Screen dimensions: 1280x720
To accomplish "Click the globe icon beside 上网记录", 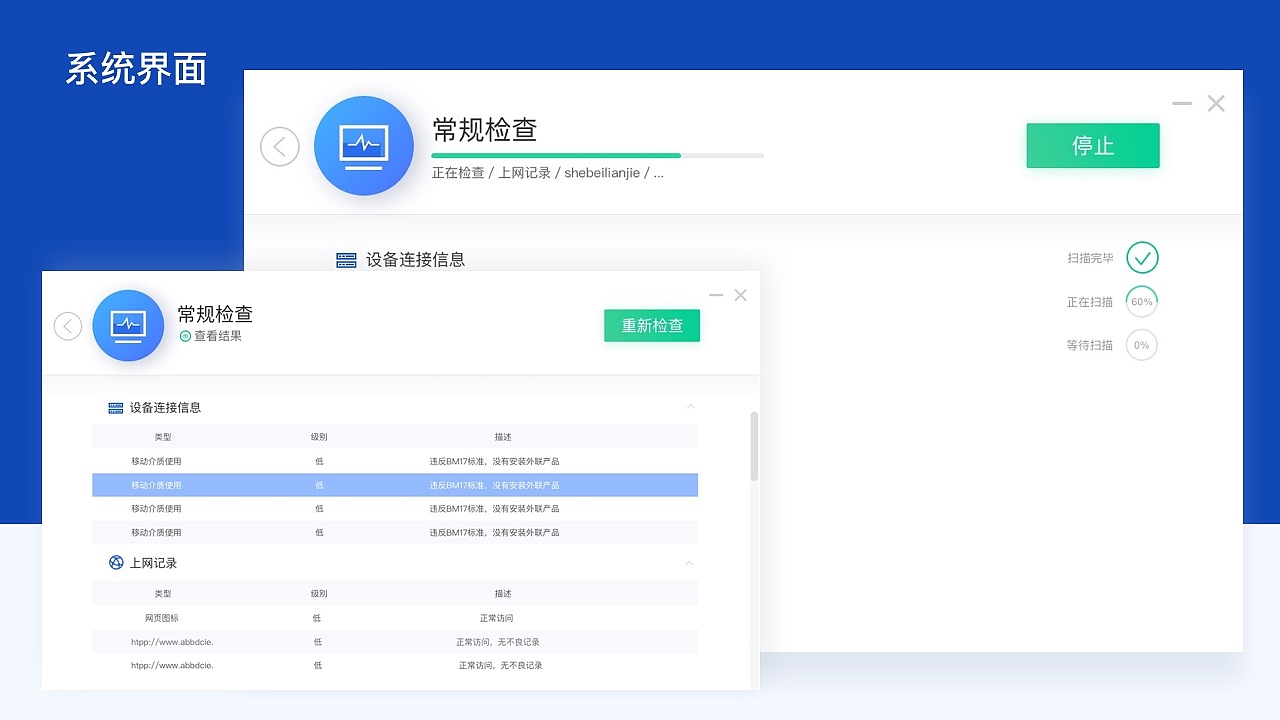I will tap(116, 562).
